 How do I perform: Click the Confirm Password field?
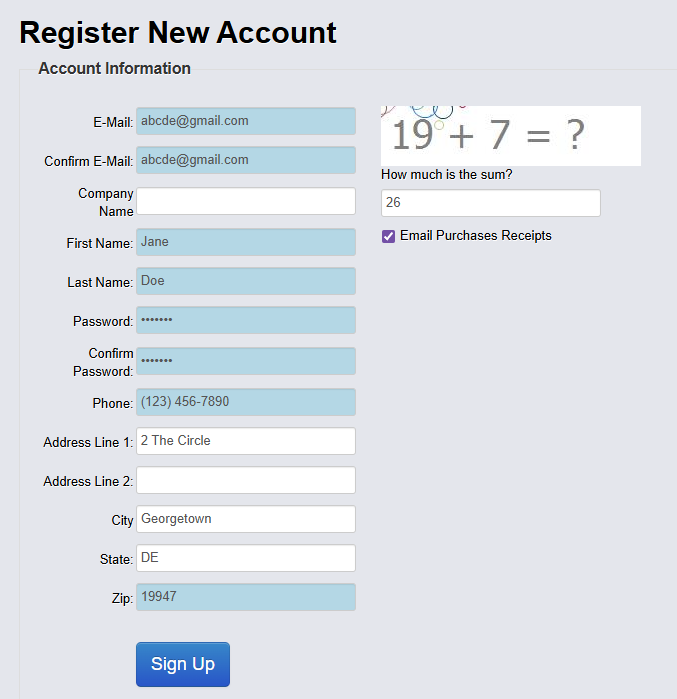tap(246, 361)
